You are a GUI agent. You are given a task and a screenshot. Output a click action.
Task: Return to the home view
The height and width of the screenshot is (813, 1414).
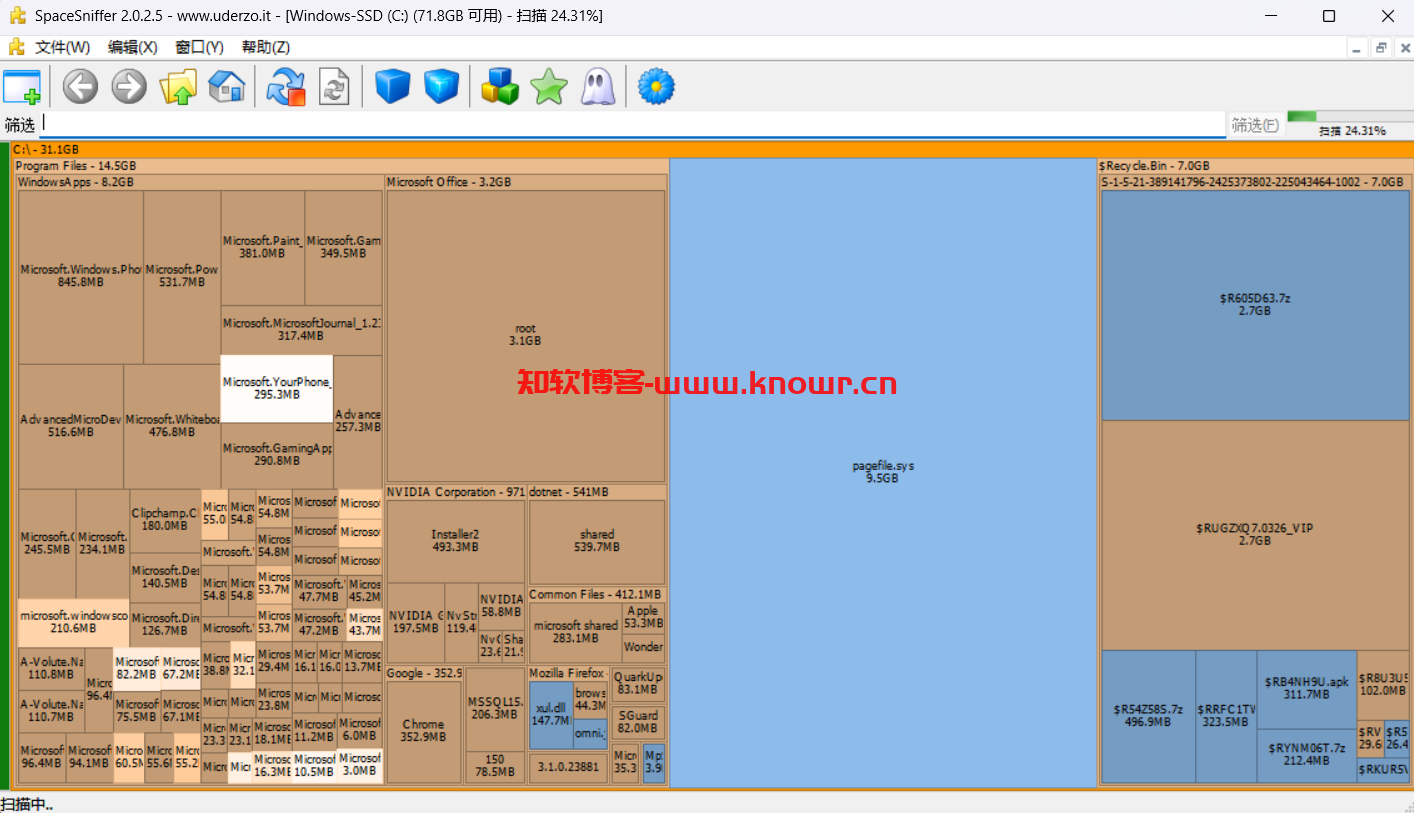point(227,87)
